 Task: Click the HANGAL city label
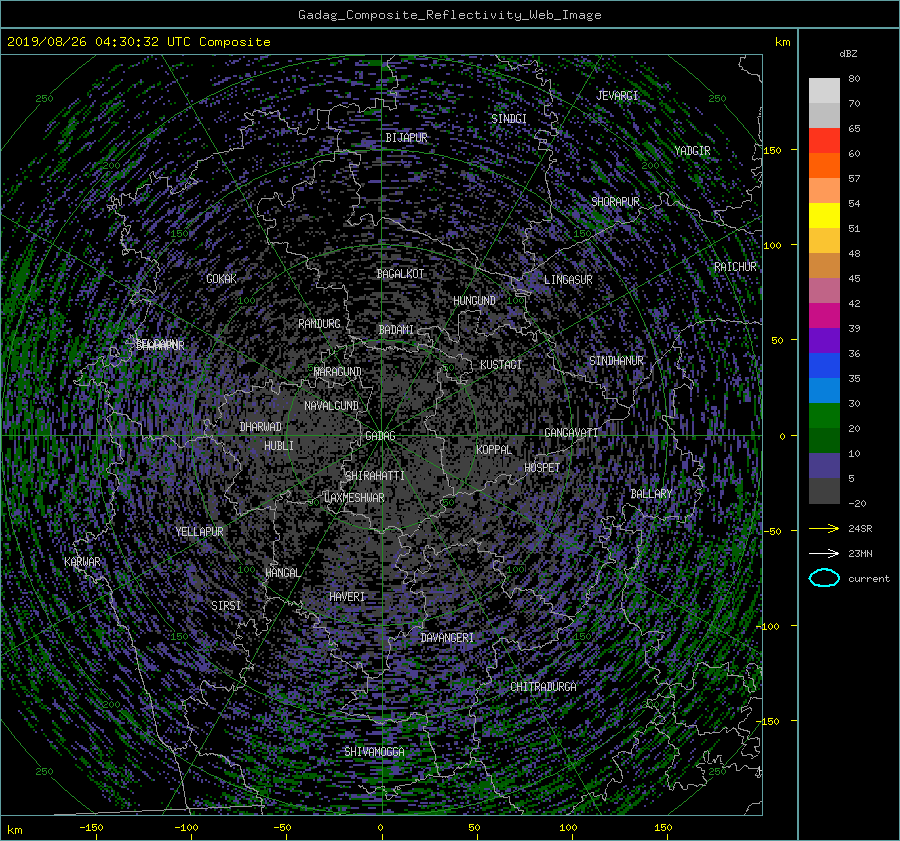coord(282,572)
